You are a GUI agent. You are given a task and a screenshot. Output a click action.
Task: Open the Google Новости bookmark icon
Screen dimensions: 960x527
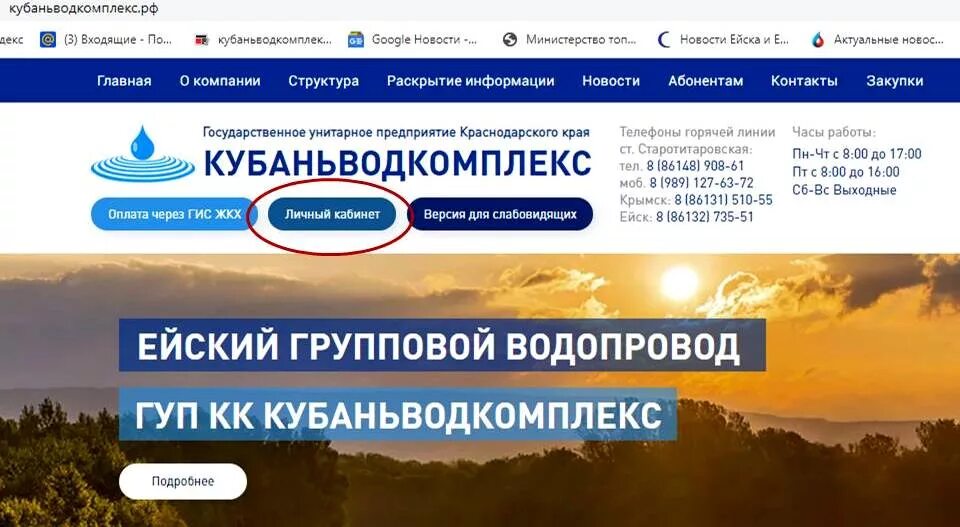tap(356, 40)
